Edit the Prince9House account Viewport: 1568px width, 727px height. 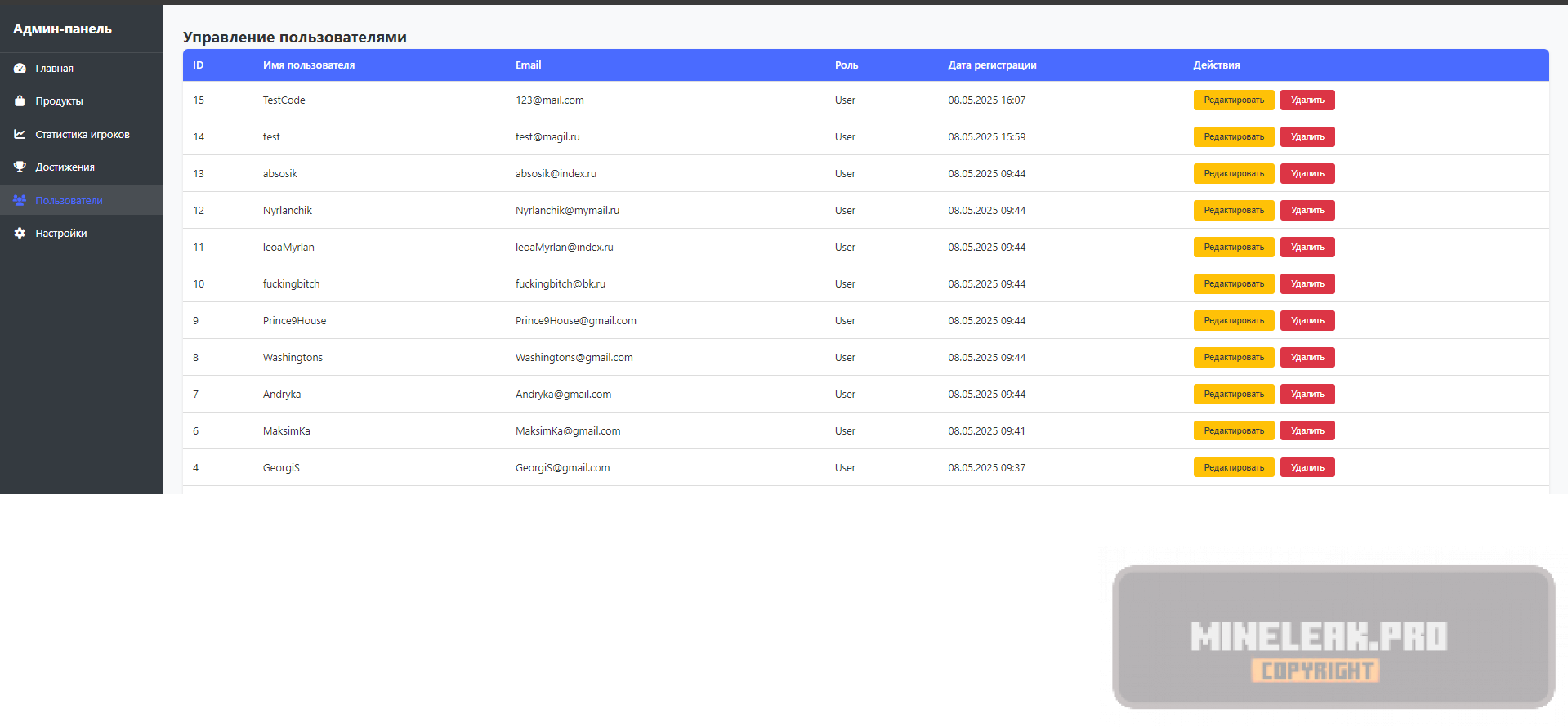pos(1234,320)
